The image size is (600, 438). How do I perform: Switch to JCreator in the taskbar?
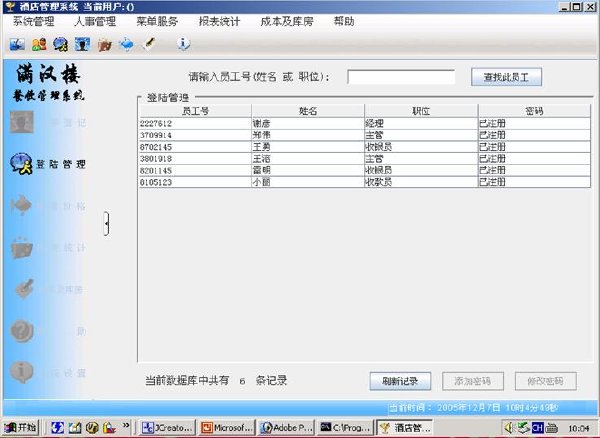[x=167, y=427]
